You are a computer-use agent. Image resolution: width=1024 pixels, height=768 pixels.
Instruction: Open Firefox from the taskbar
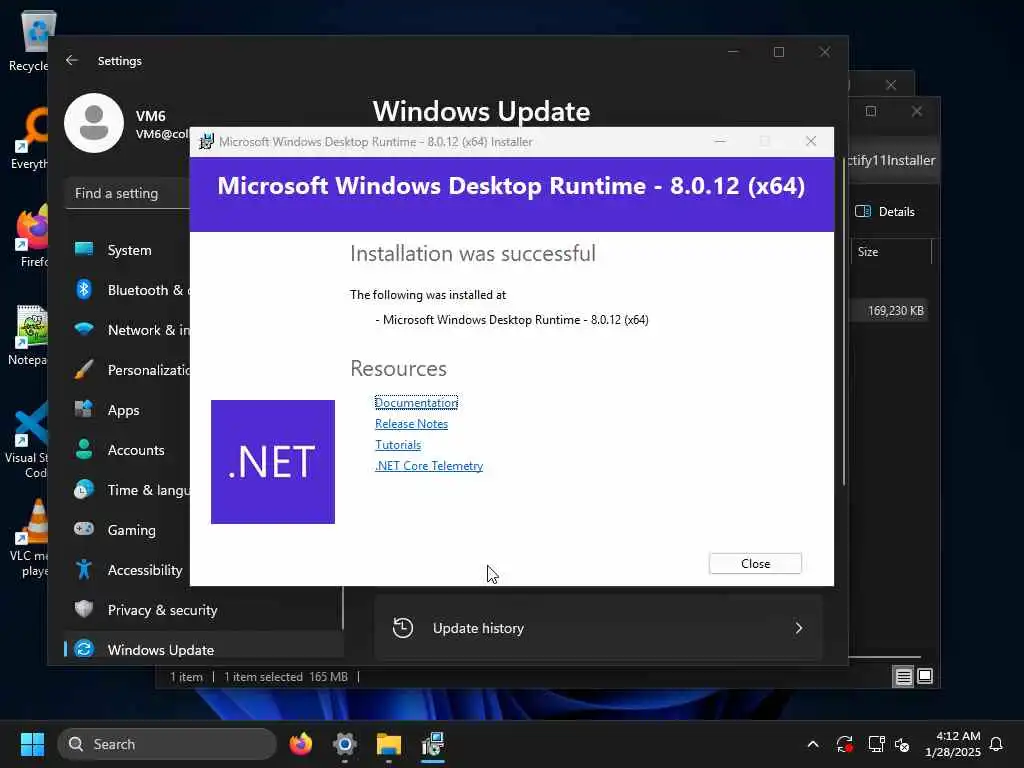[300, 744]
